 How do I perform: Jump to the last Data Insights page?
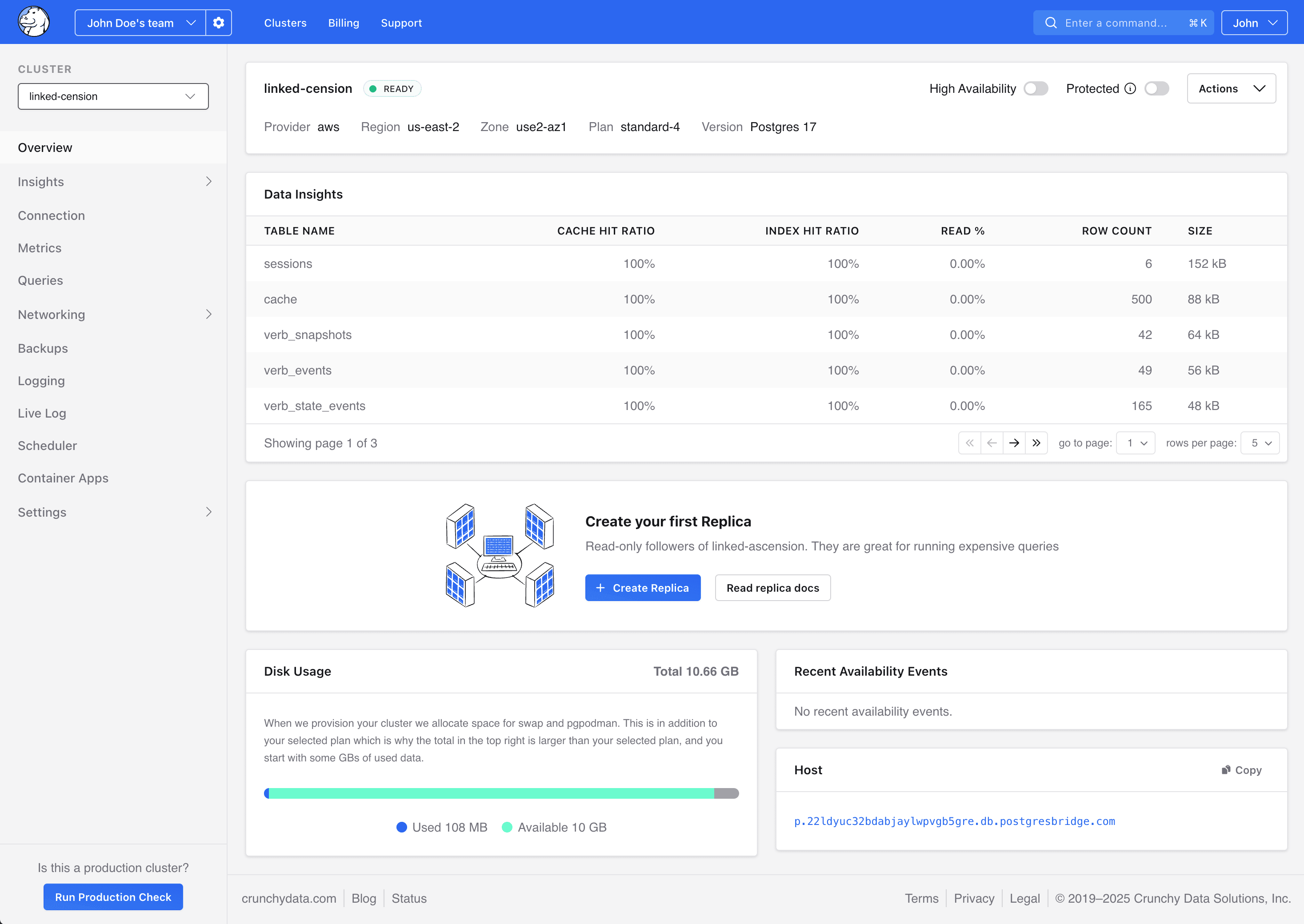coord(1037,442)
